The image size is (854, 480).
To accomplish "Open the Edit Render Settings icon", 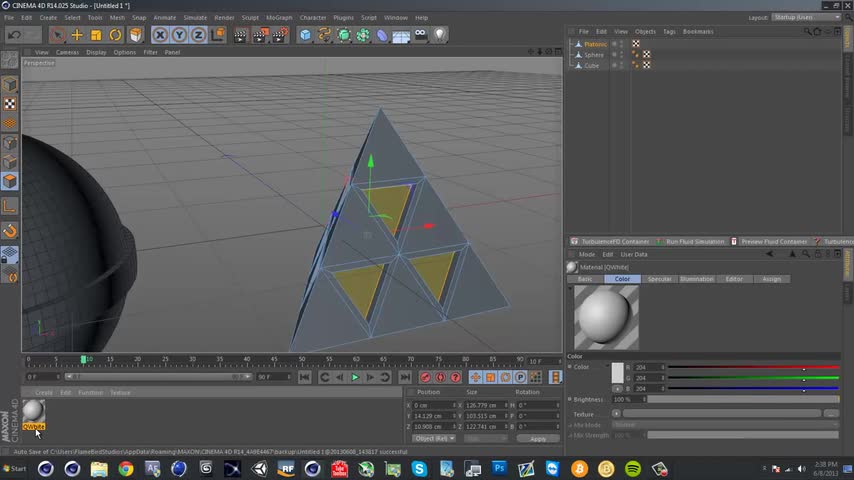I will [x=279, y=35].
